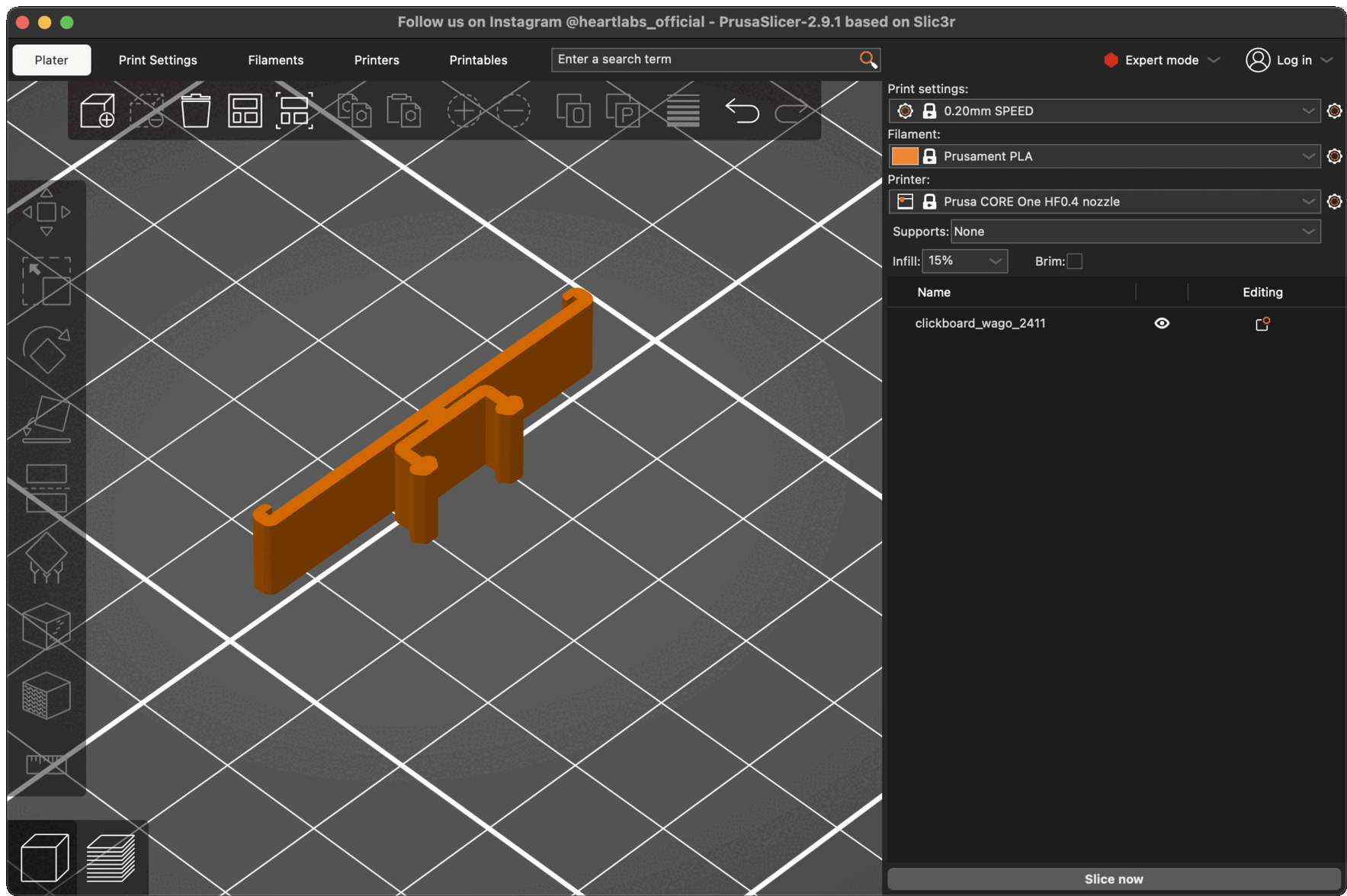Click the Add instance plus icon
The height and width of the screenshot is (896, 1347).
(x=463, y=111)
